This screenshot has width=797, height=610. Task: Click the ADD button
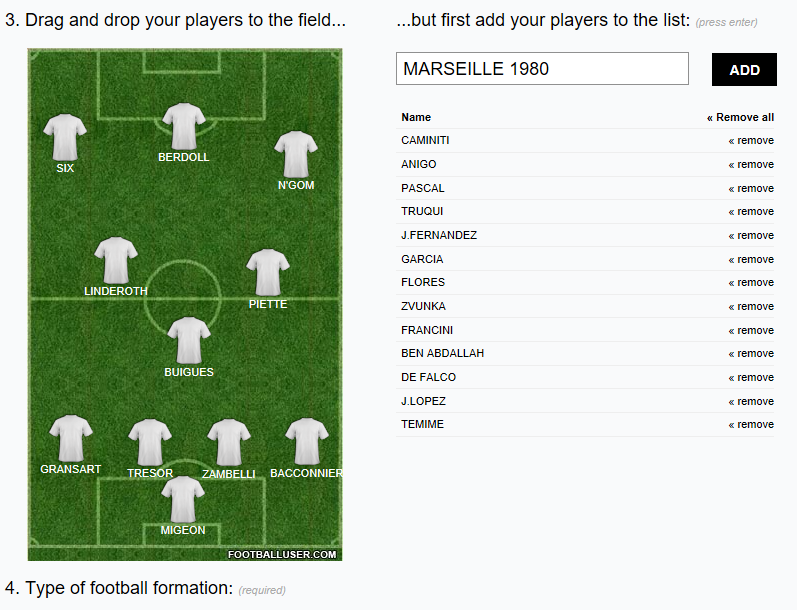point(744,70)
